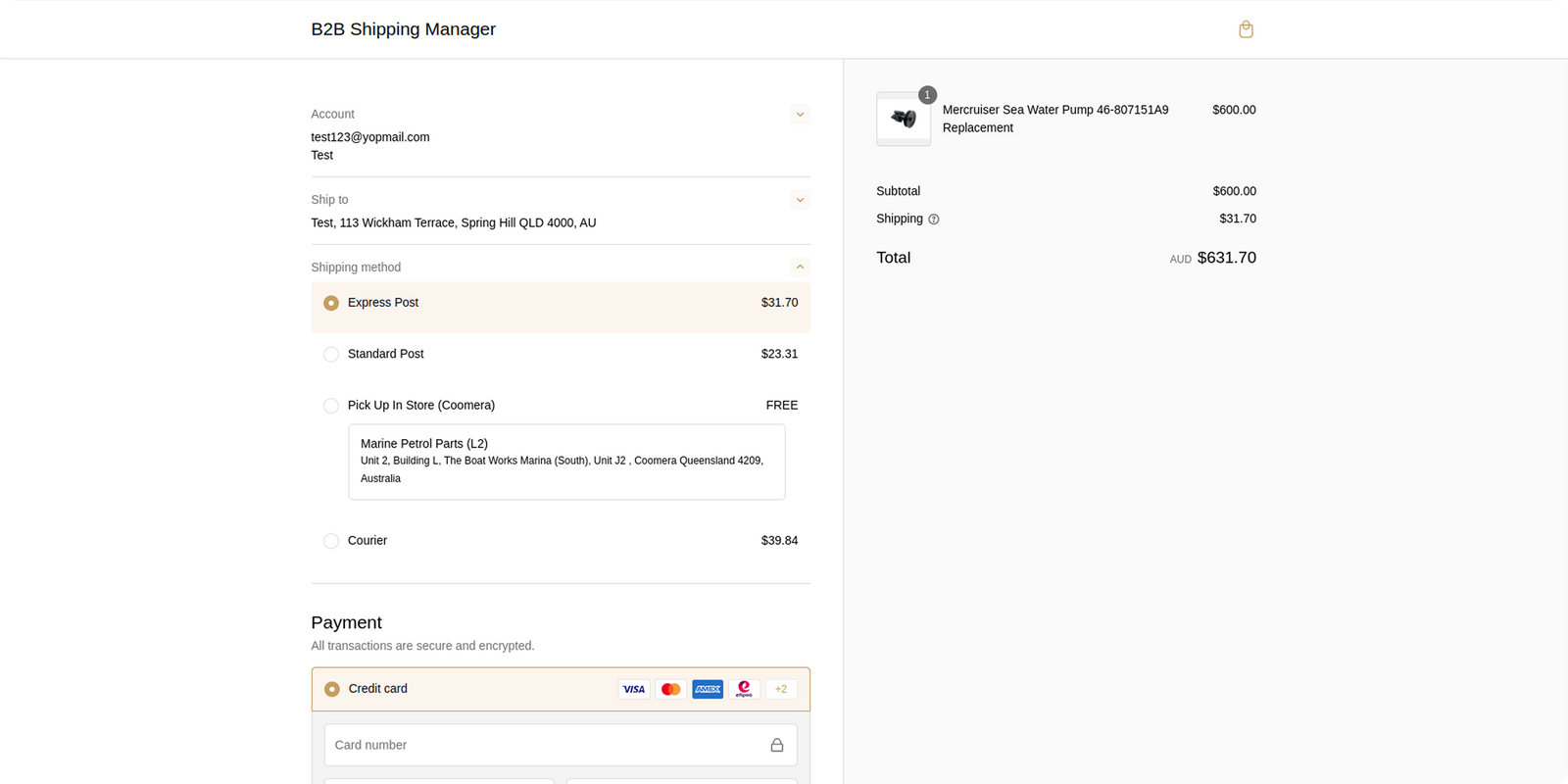The width and height of the screenshot is (1568, 784).
Task: Select Standard Post shipping option
Action: pyautogui.click(x=331, y=354)
